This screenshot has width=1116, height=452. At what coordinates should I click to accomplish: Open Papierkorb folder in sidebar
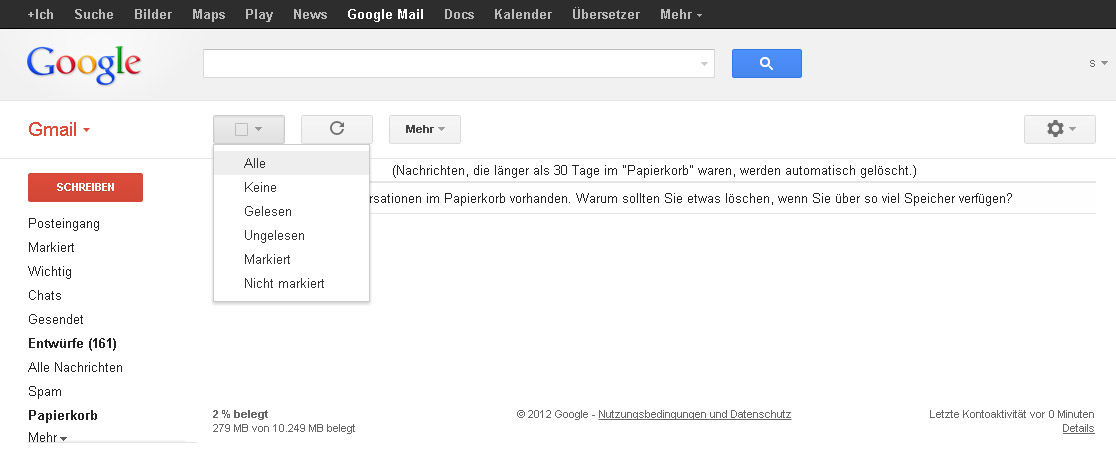(x=63, y=416)
